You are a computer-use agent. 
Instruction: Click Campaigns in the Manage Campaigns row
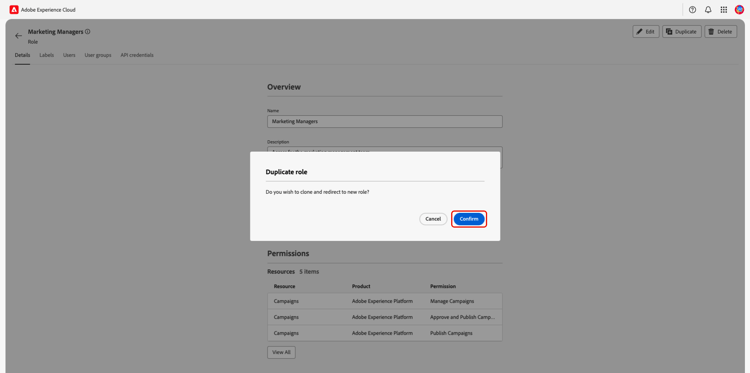pyautogui.click(x=286, y=301)
